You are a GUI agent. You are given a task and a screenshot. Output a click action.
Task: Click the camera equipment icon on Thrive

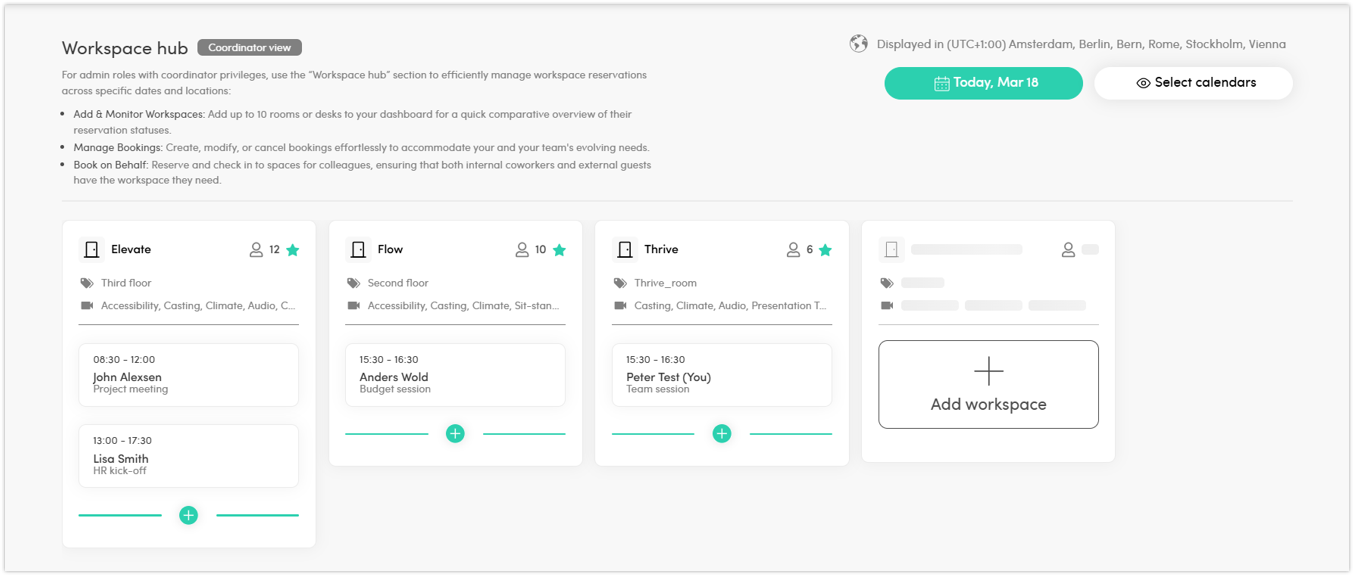coord(620,306)
